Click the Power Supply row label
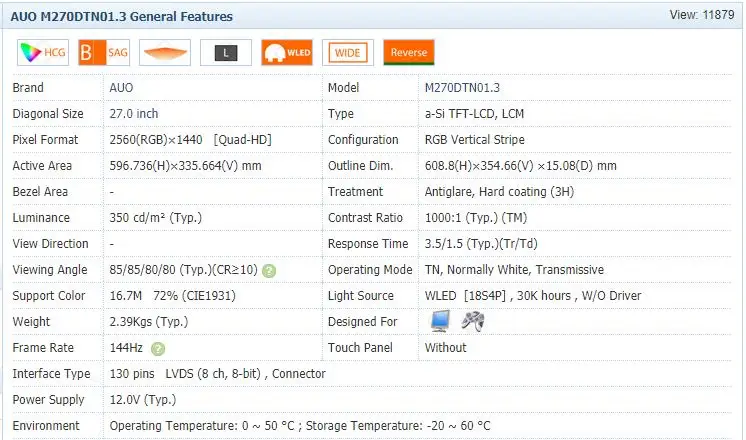746x440 pixels. (x=49, y=400)
